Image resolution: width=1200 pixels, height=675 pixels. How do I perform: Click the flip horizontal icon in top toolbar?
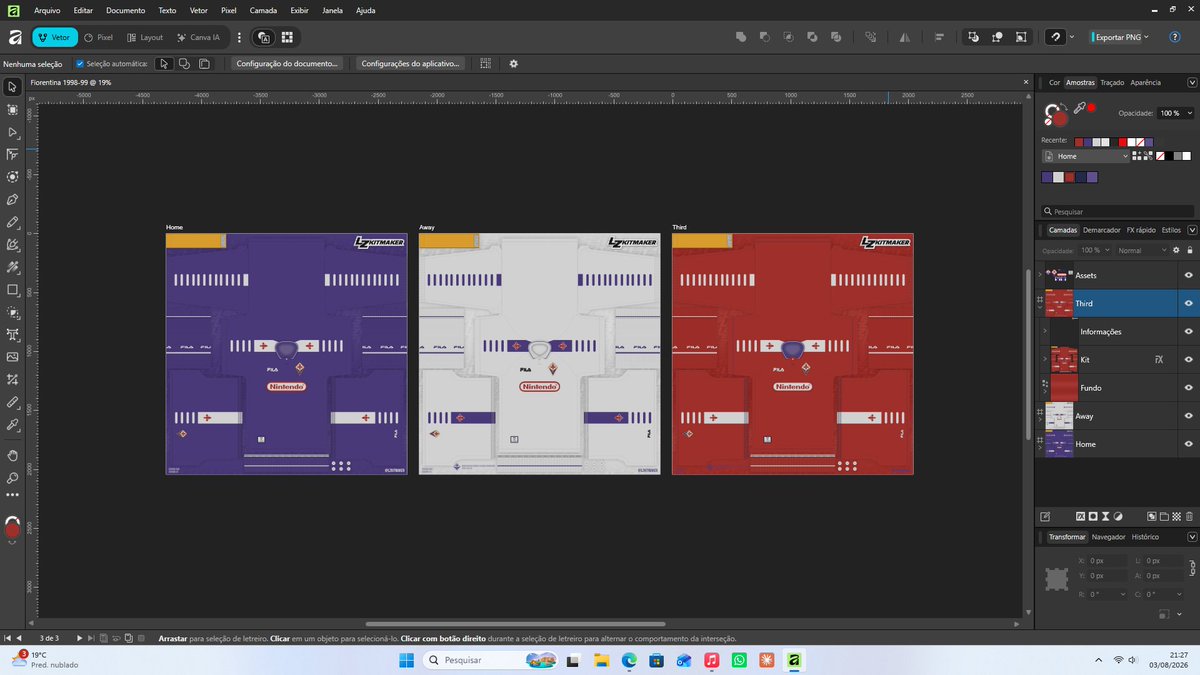pos(904,37)
